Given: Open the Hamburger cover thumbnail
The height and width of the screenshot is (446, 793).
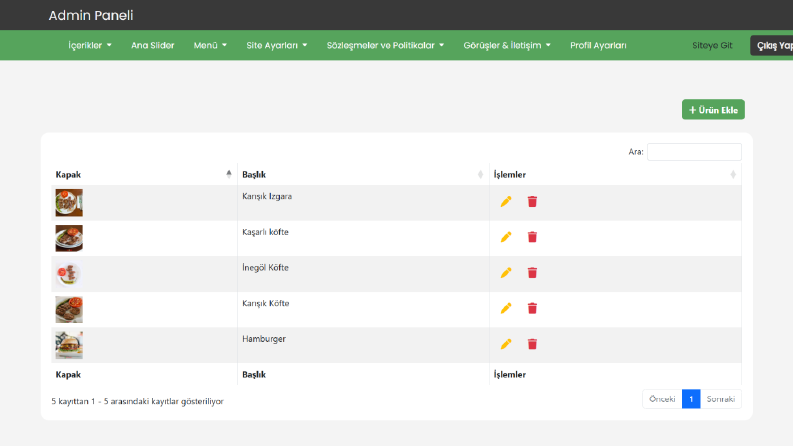Looking at the screenshot, I should [x=69, y=345].
